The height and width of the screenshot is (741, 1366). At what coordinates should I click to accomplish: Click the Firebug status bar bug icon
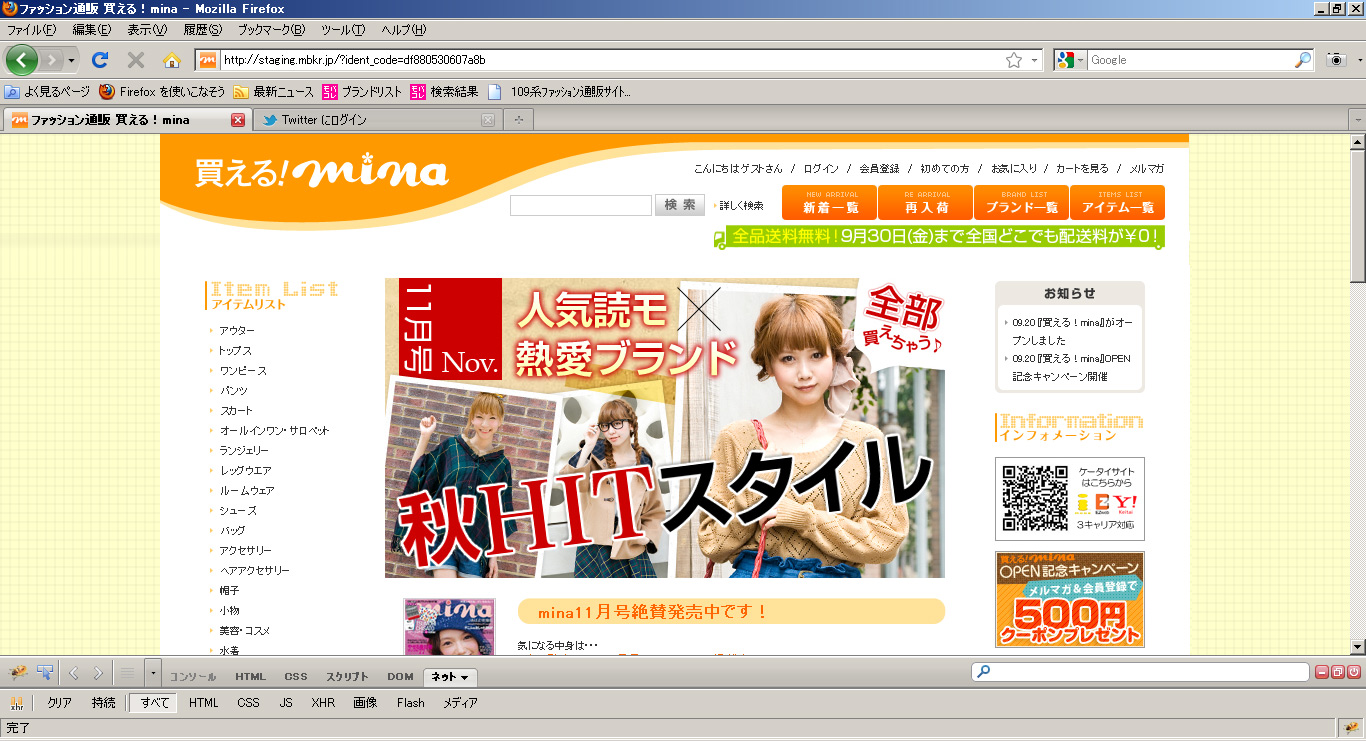pyautogui.click(x=1350, y=727)
